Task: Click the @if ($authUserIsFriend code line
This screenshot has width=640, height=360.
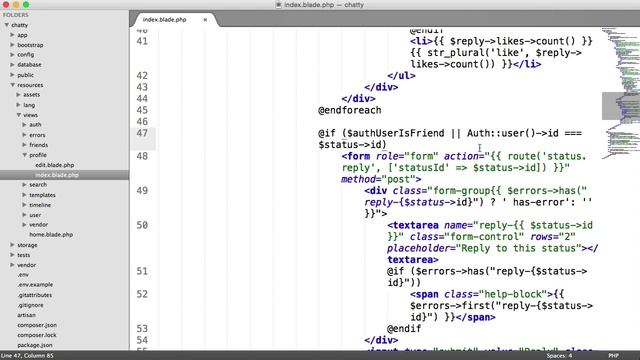Action: pyautogui.click(x=450, y=139)
